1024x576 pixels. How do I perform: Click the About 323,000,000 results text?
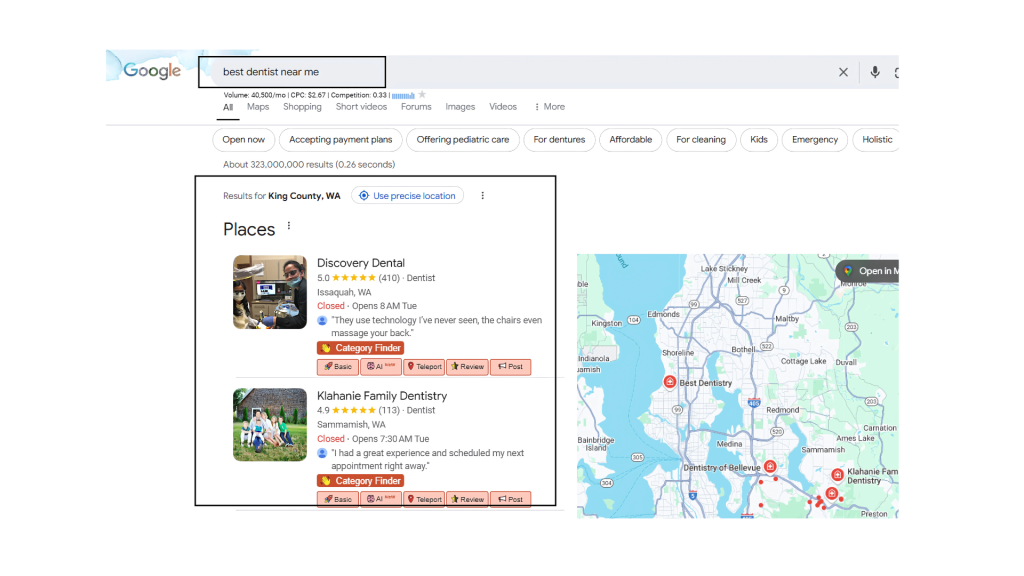tap(309, 165)
